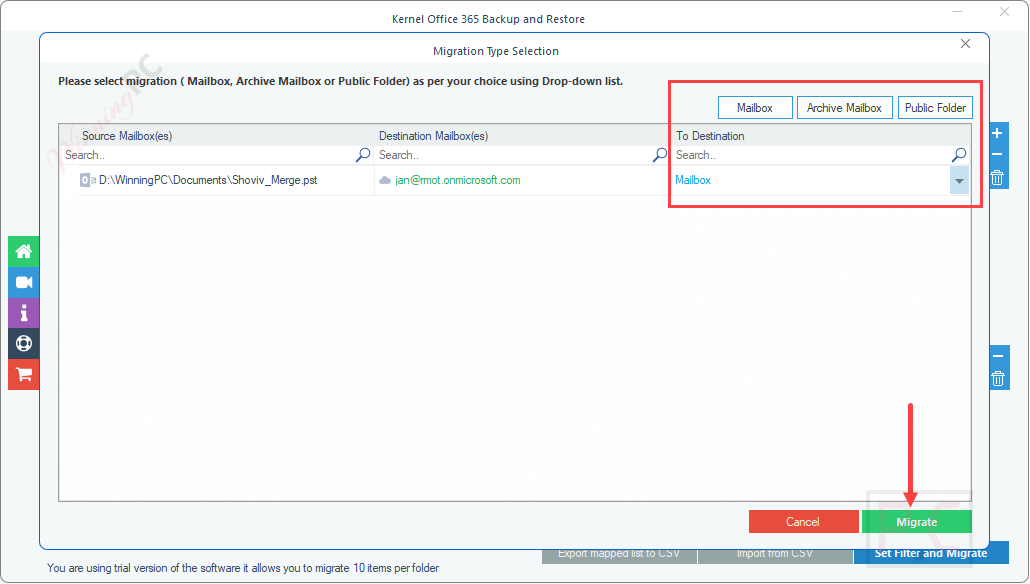Click the To Destination column header
Screen dimensions: 1030x584
[710, 136]
